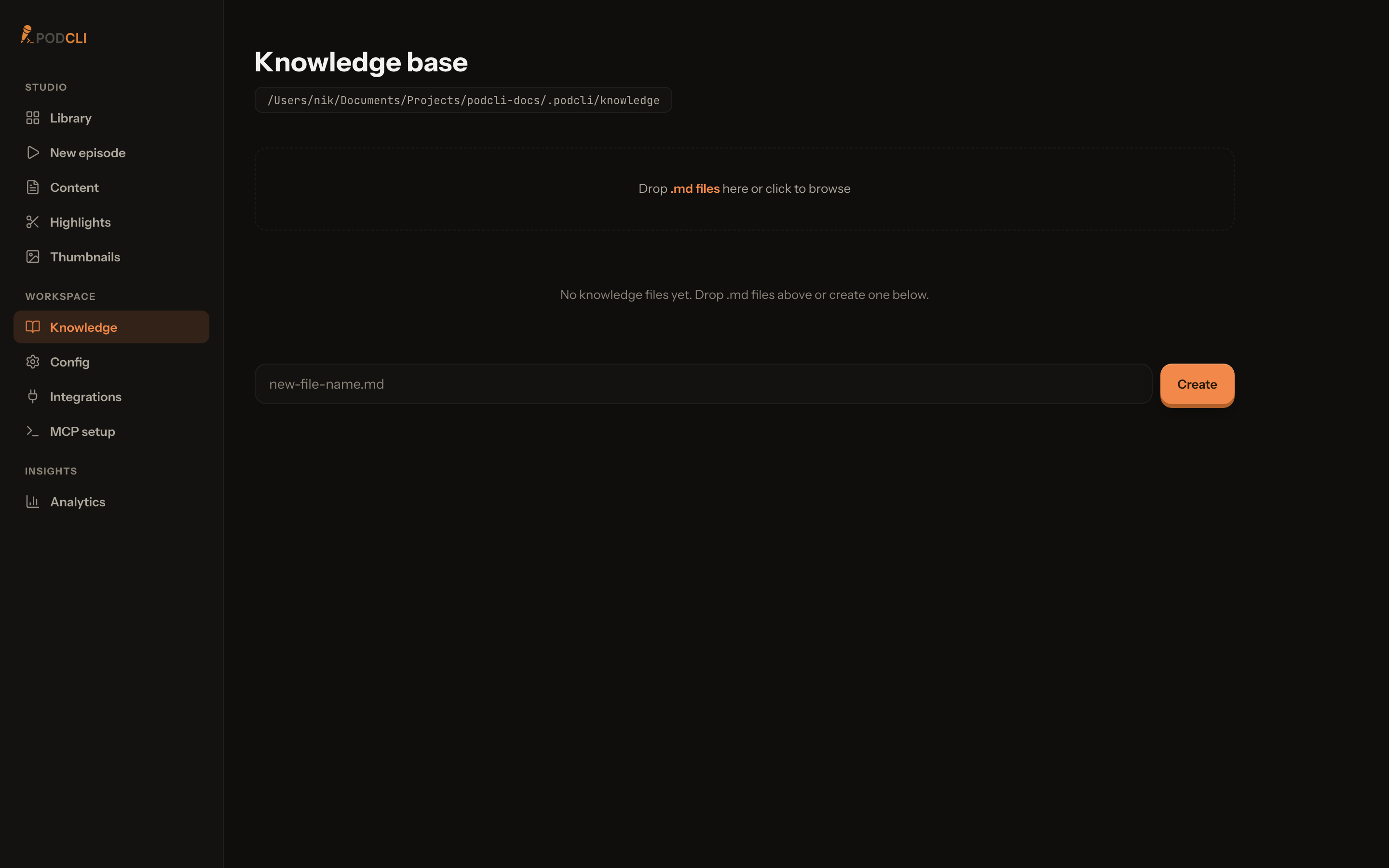Click the .md files drop zone to browse
Viewport: 1389px width, 868px height.
tap(745, 189)
